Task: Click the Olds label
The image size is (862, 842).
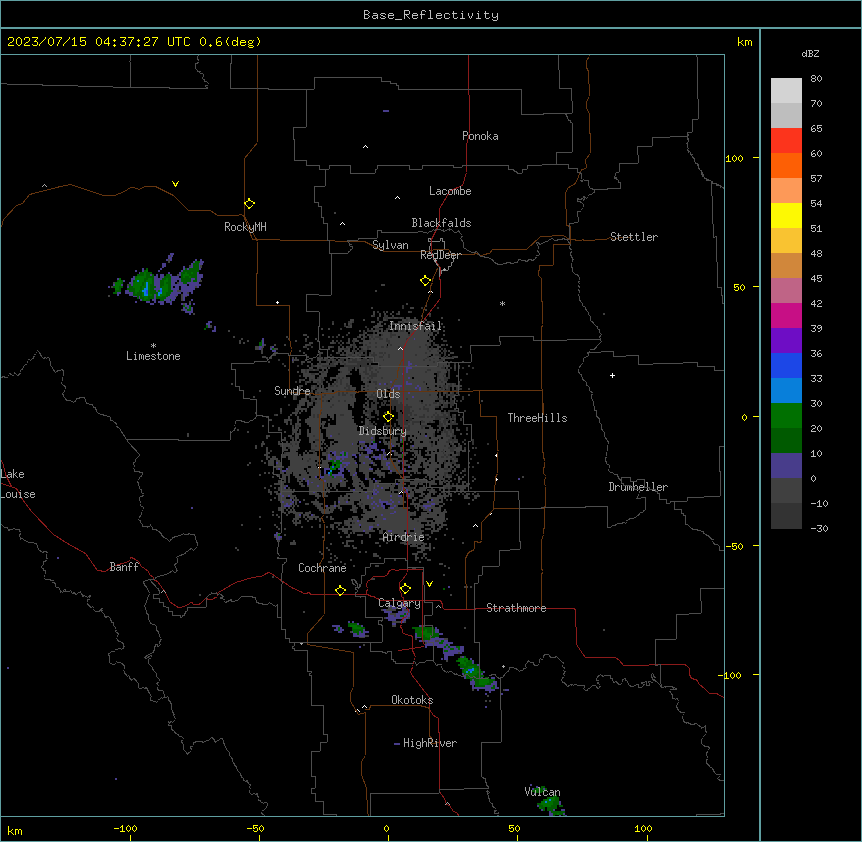Action: (388, 394)
